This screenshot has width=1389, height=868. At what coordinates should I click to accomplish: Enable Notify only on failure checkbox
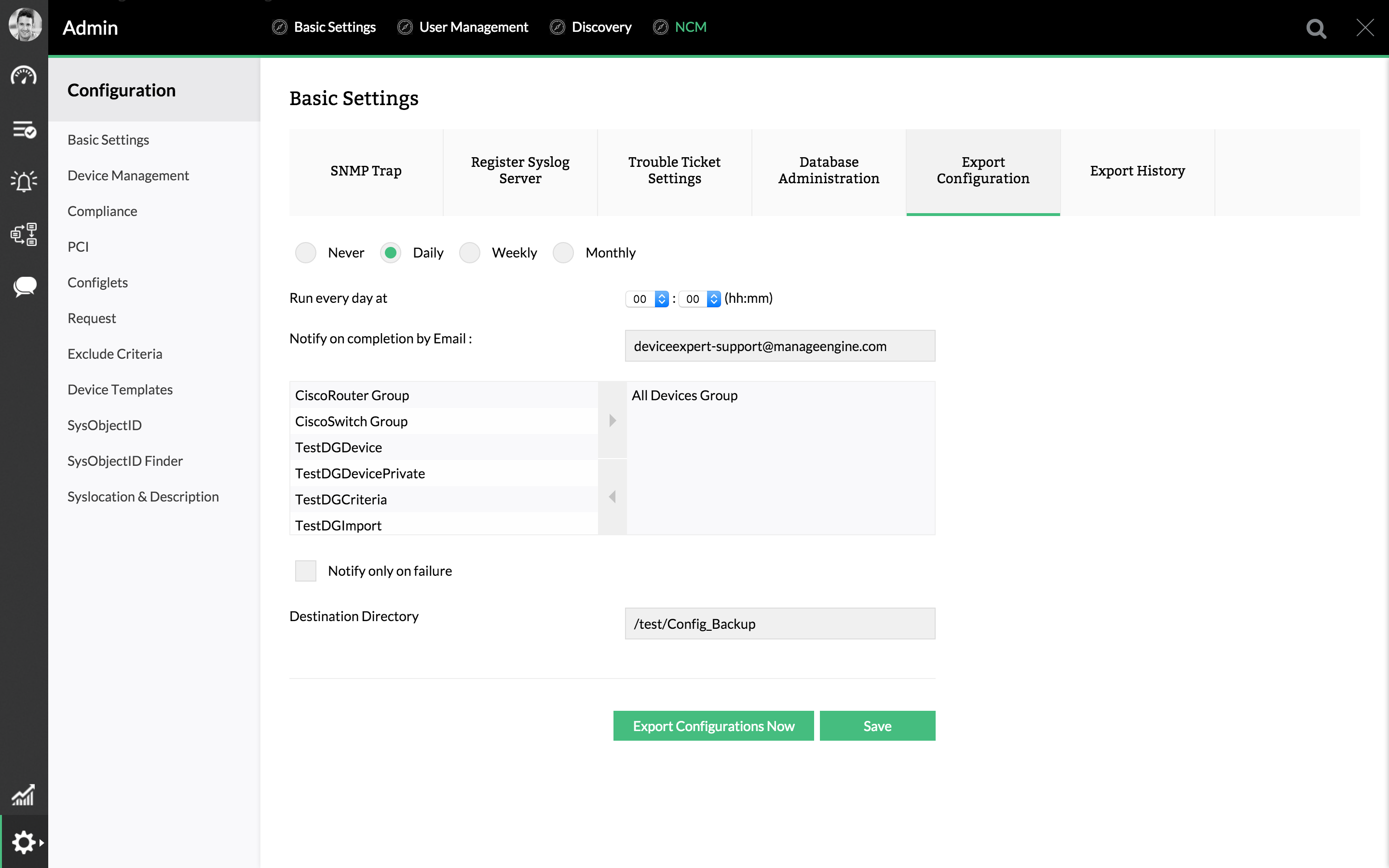pyautogui.click(x=305, y=570)
